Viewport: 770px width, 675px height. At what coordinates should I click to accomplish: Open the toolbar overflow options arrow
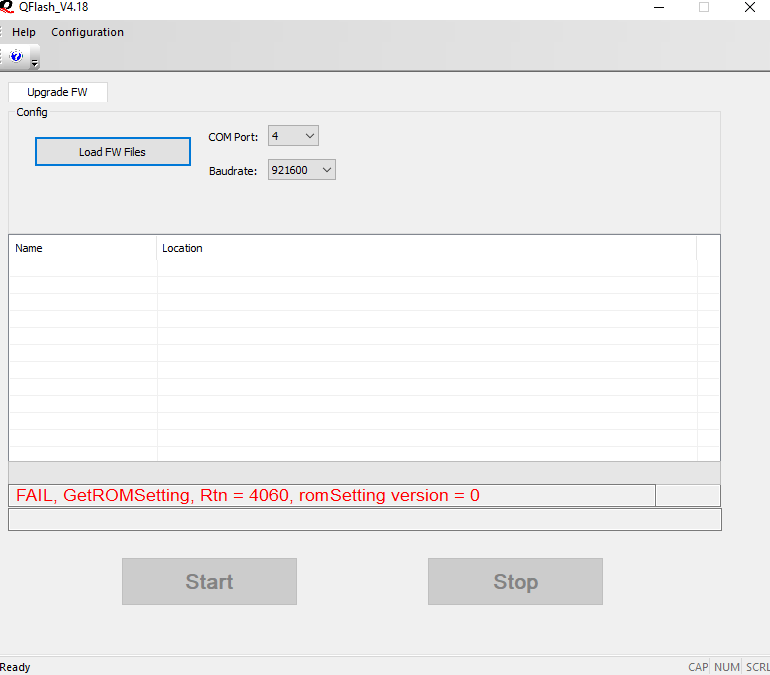click(35, 64)
